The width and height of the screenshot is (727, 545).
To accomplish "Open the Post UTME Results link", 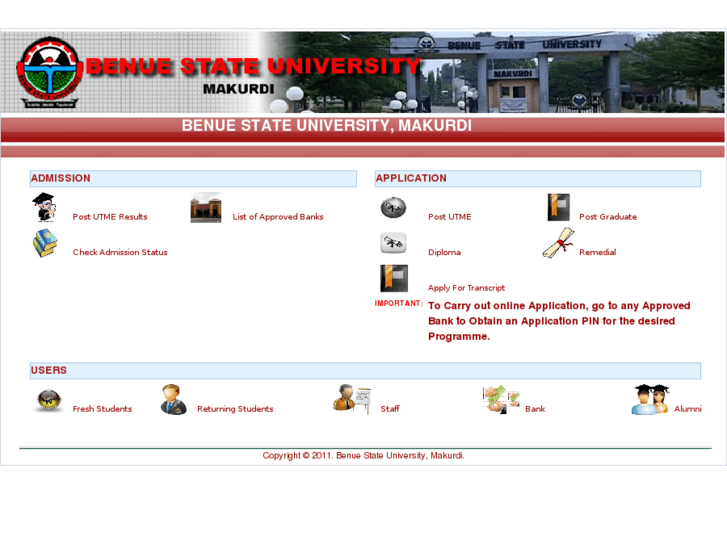I will click(x=110, y=217).
